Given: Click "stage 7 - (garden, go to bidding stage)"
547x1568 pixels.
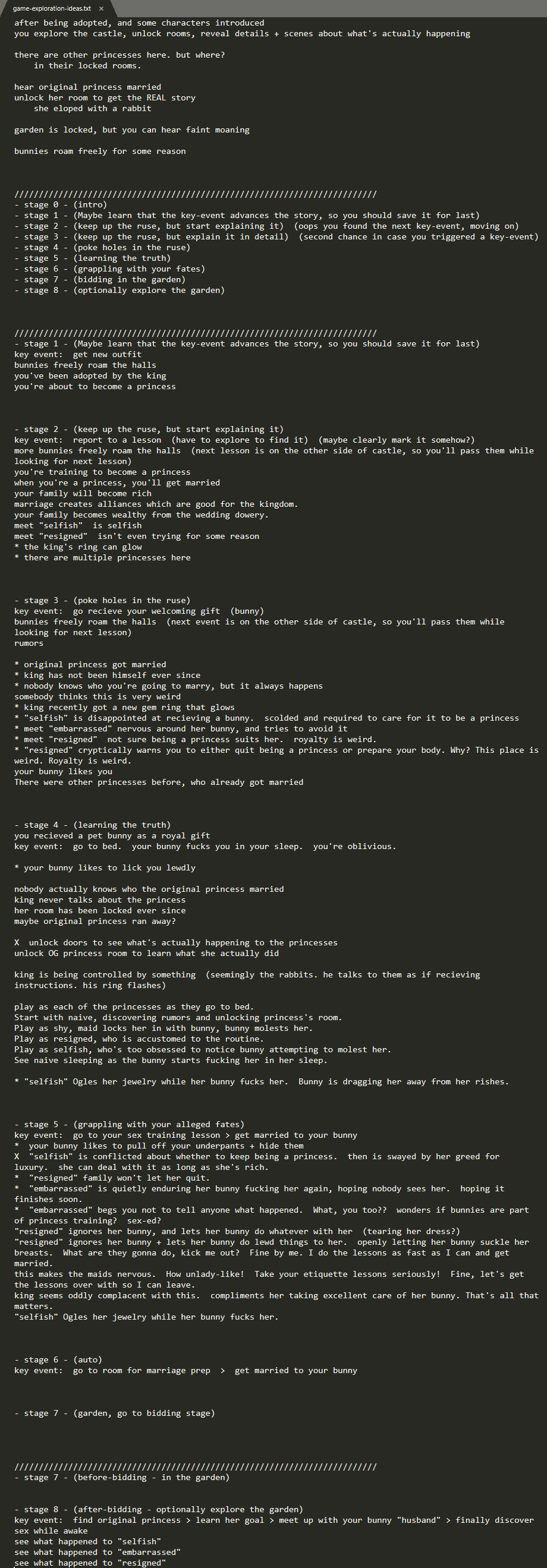Looking at the screenshot, I should (115, 1414).
